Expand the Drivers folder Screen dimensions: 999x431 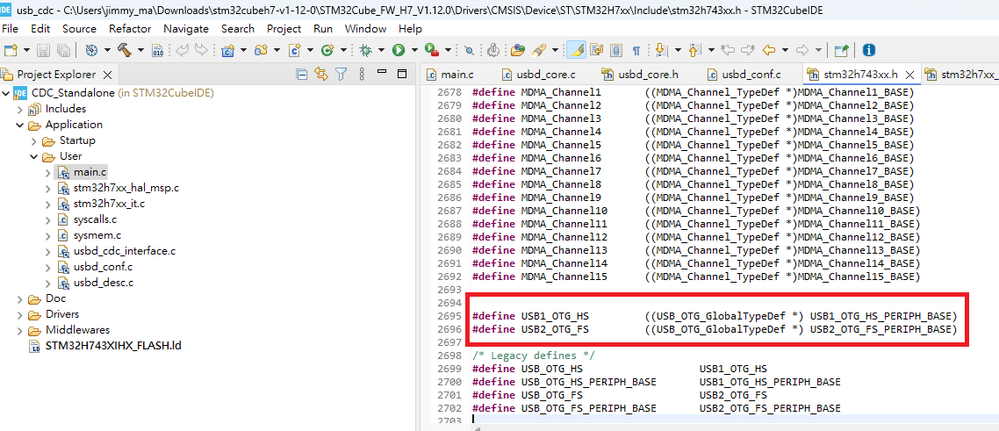click(x=20, y=314)
